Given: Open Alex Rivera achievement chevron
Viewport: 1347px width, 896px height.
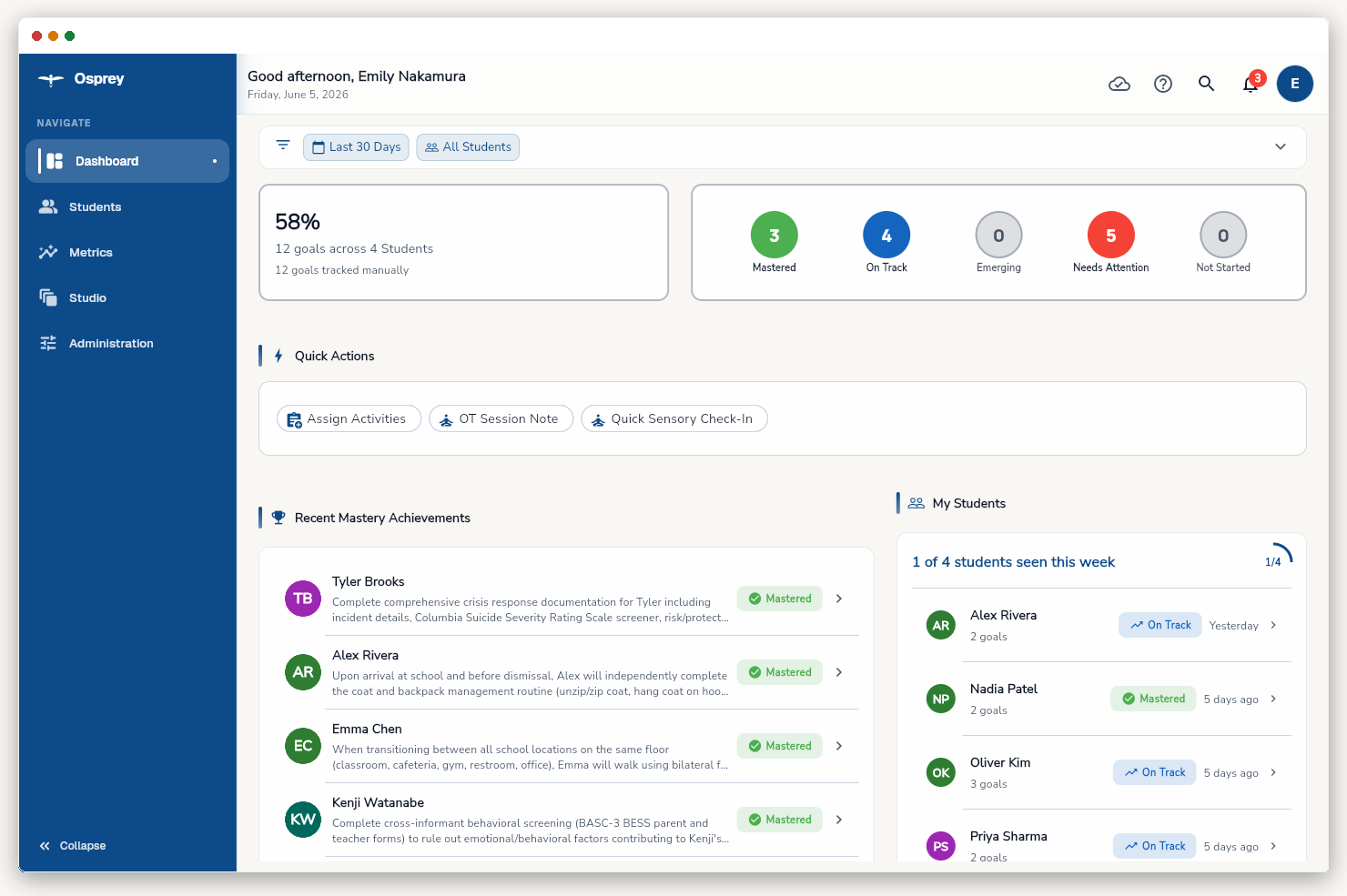Looking at the screenshot, I should [839, 672].
